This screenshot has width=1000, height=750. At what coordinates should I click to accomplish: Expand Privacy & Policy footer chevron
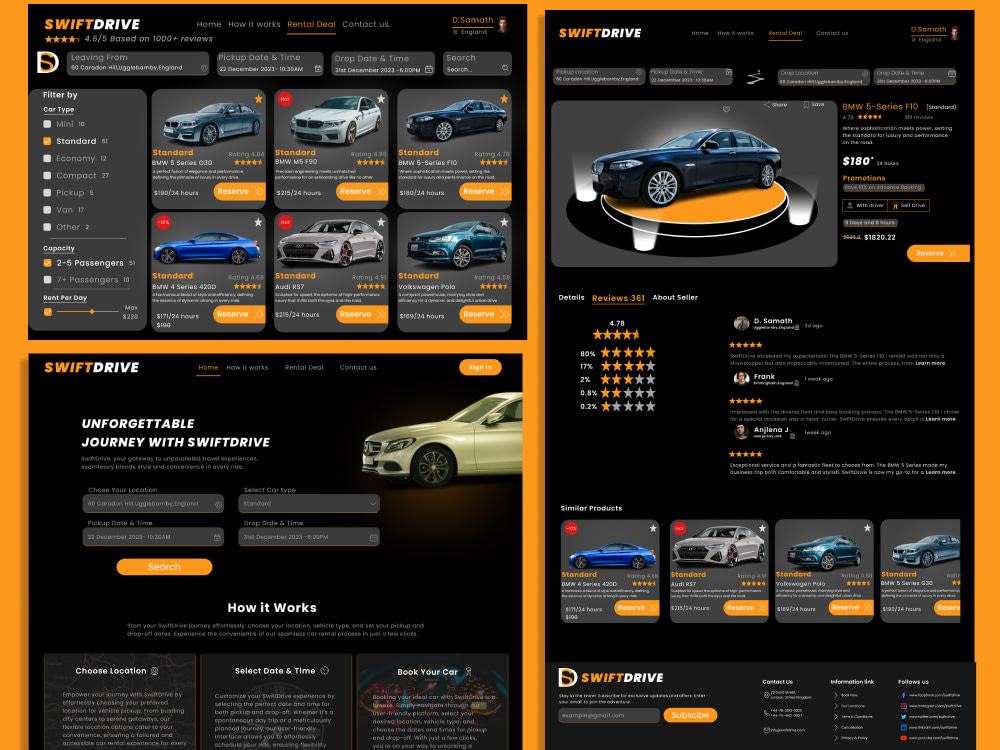click(835, 738)
